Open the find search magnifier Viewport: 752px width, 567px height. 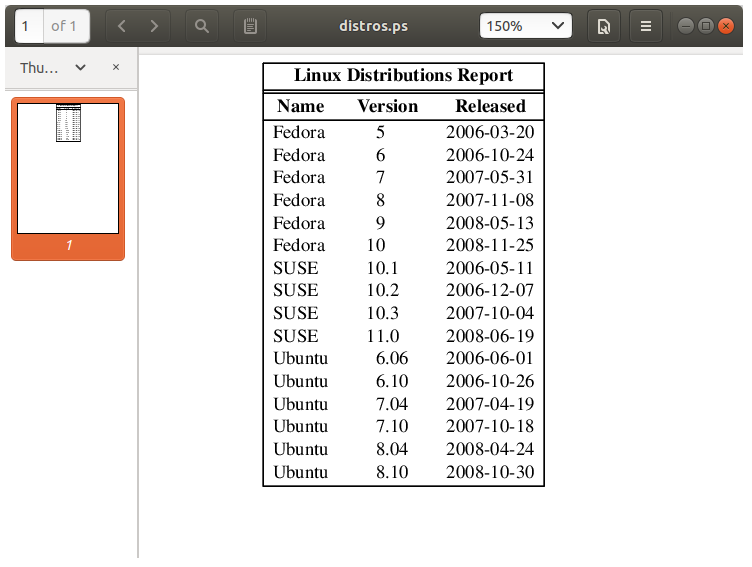202,26
